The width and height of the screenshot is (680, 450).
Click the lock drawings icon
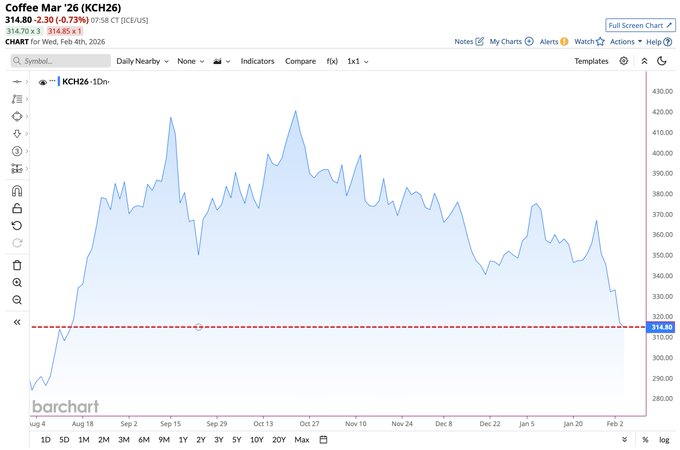[x=17, y=208]
